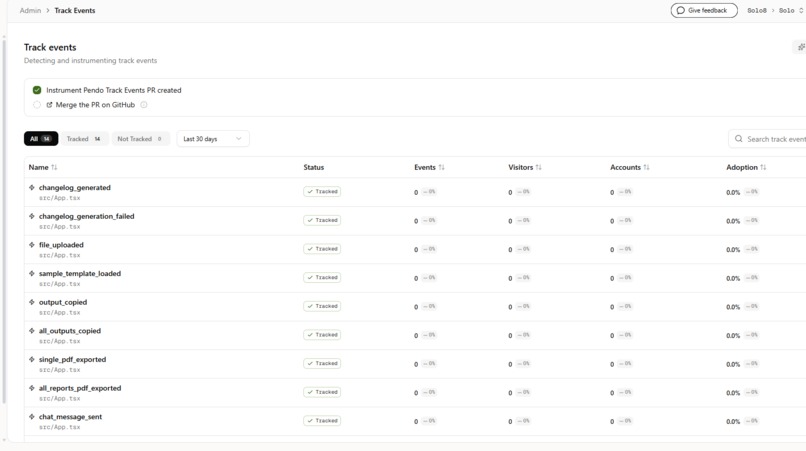Viewport: 806px width, 451px height.
Task: Click the Adoption 0.0% value for file_uploaded
Action: pyautogui.click(x=733, y=250)
